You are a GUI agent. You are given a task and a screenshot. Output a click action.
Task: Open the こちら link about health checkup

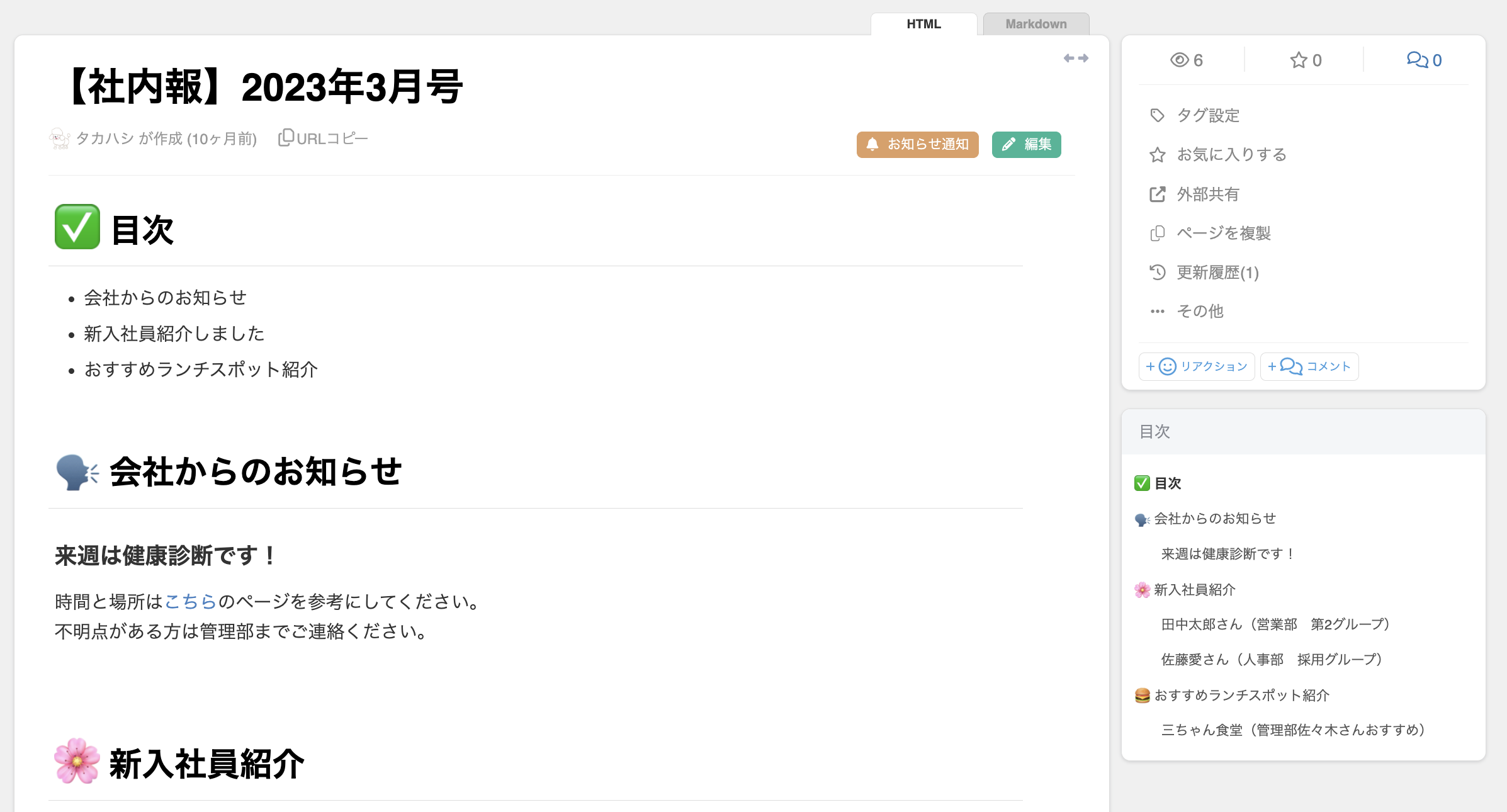(191, 601)
